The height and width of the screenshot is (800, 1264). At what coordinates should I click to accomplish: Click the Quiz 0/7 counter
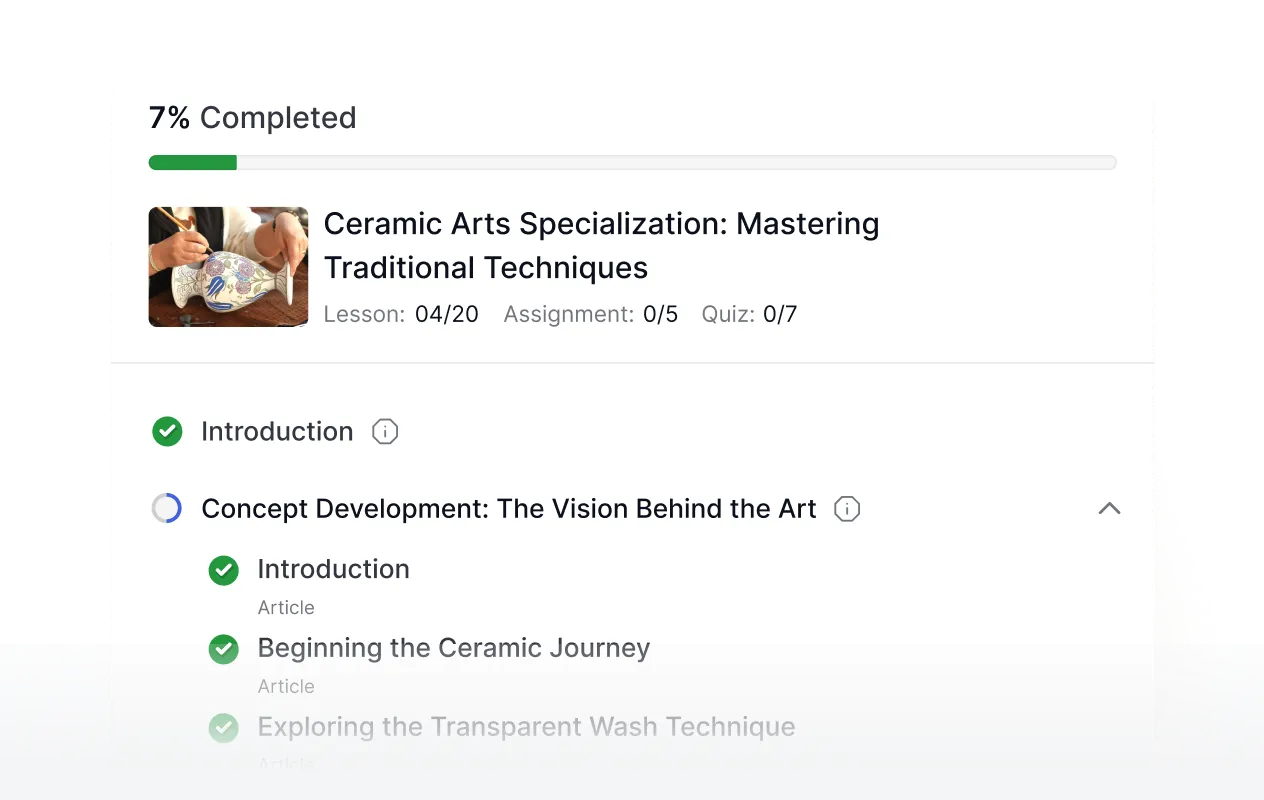pyautogui.click(x=749, y=314)
